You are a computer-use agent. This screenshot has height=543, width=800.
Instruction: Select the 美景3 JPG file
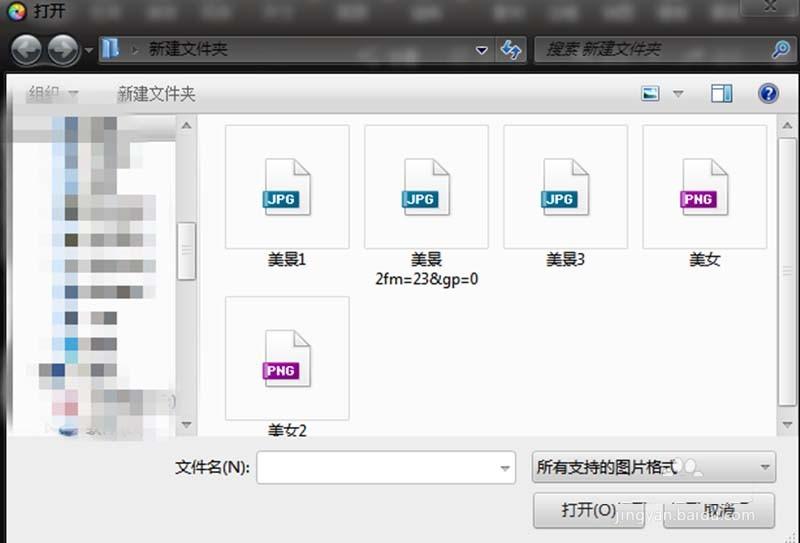pyautogui.click(x=565, y=196)
